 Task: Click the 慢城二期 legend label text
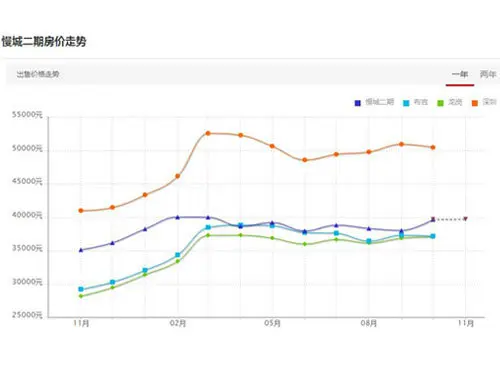pos(379,102)
